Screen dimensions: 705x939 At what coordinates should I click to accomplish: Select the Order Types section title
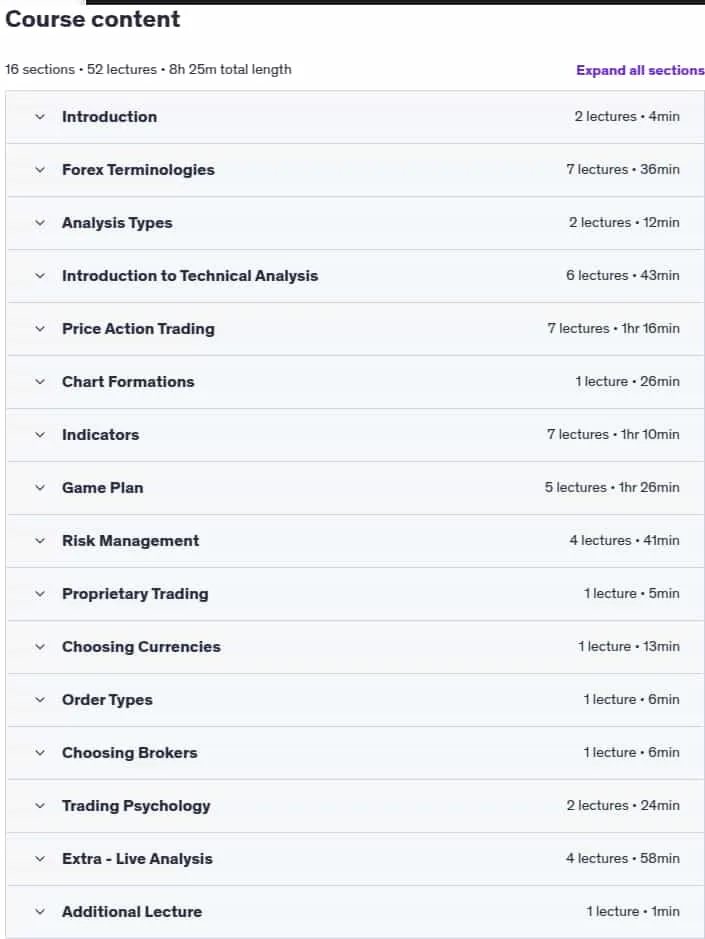tap(107, 700)
